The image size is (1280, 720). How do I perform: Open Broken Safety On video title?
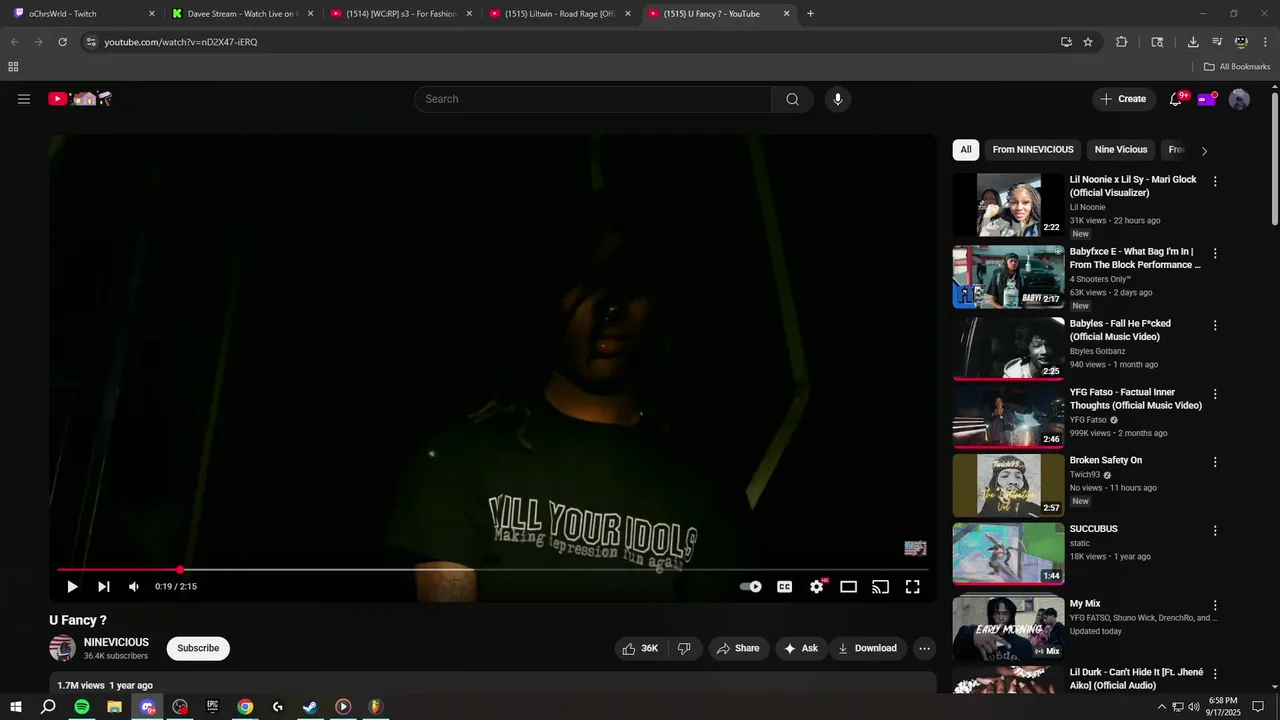pyautogui.click(x=1106, y=461)
